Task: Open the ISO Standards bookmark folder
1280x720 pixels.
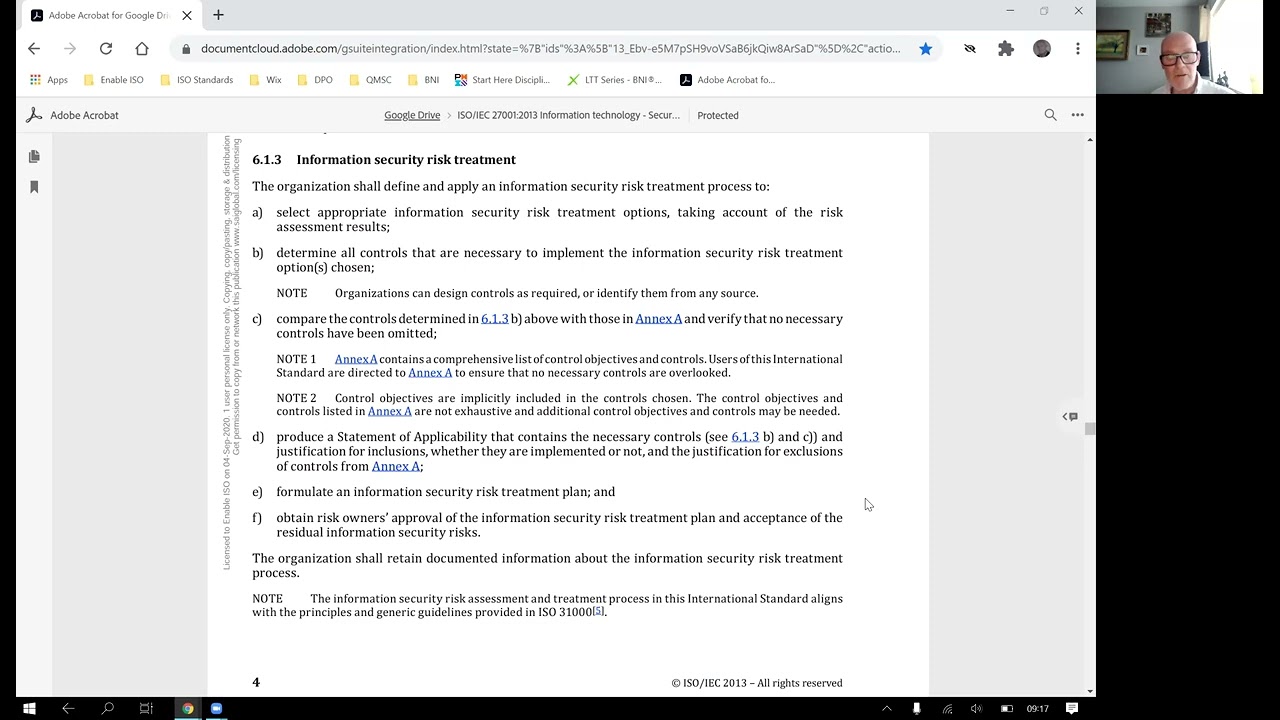Action: pos(196,80)
